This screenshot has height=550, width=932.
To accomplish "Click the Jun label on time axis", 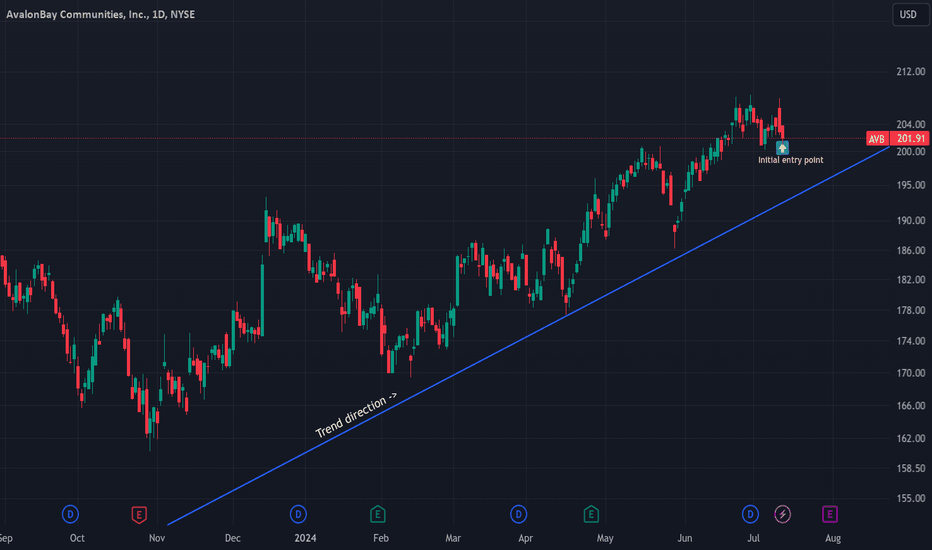I will (685, 538).
